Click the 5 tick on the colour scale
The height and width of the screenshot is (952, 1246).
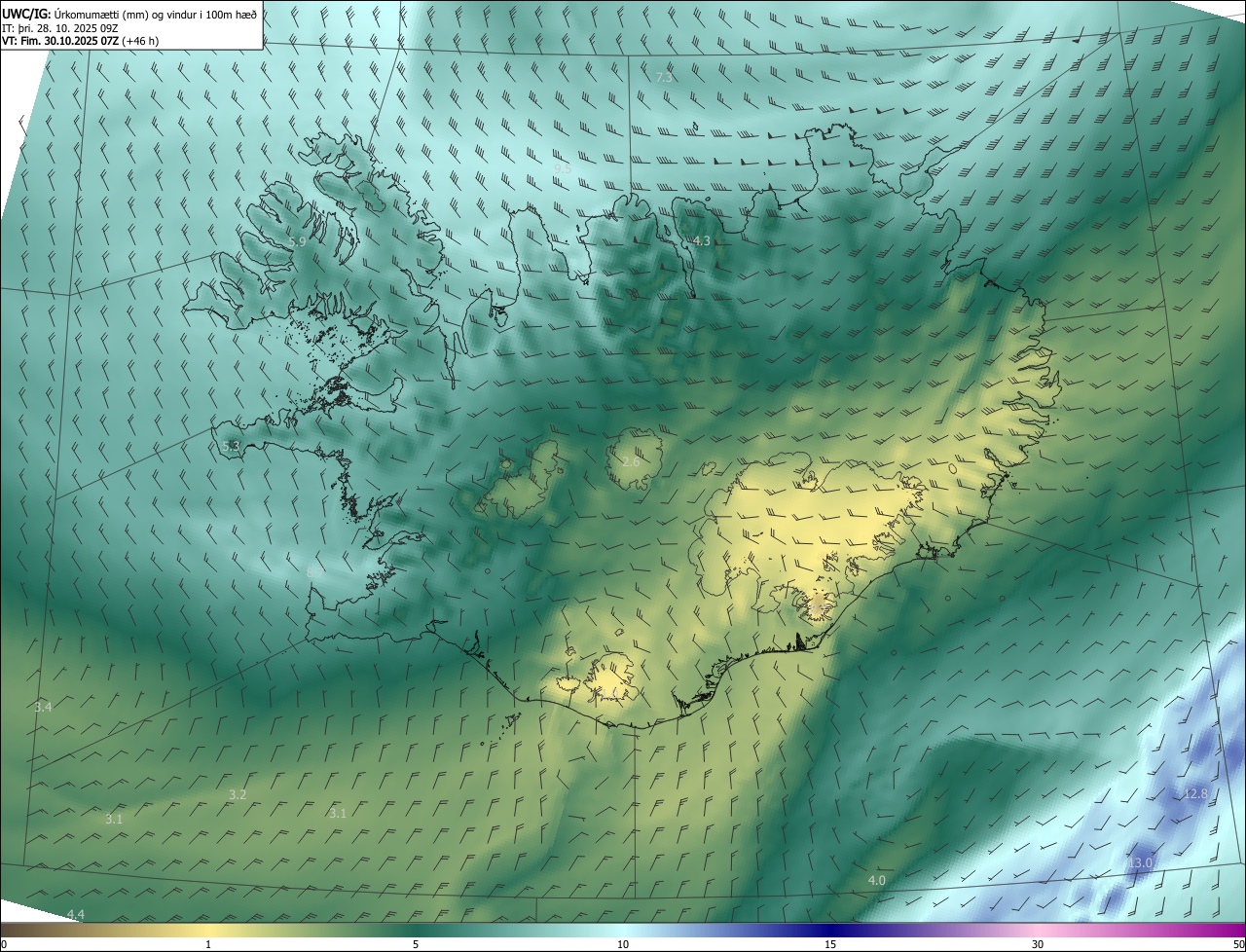pyautogui.click(x=416, y=944)
